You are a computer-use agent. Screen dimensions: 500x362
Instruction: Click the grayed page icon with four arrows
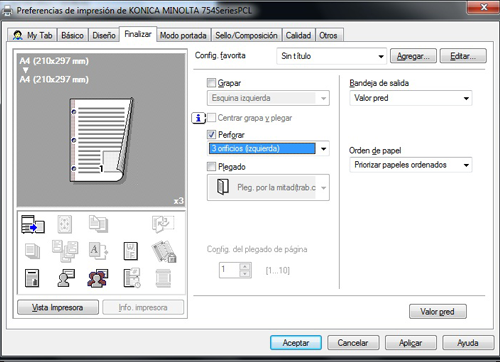[65, 224]
